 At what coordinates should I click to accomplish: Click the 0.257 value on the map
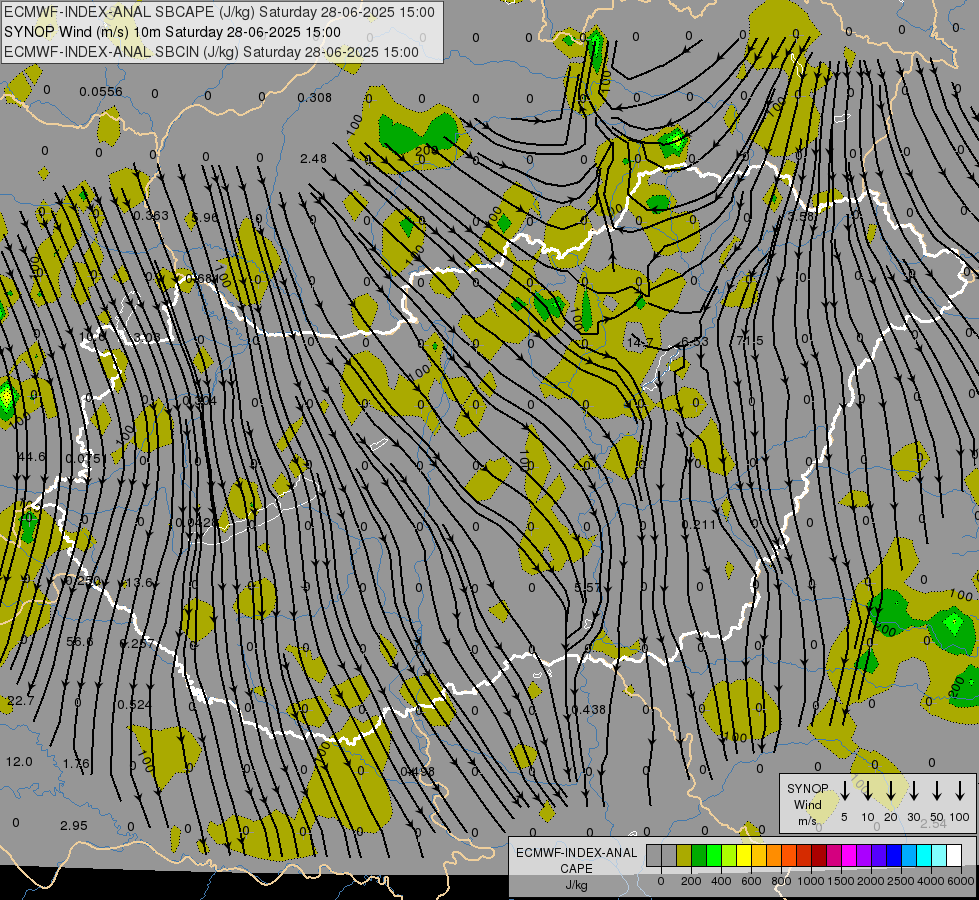coord(135,643)
